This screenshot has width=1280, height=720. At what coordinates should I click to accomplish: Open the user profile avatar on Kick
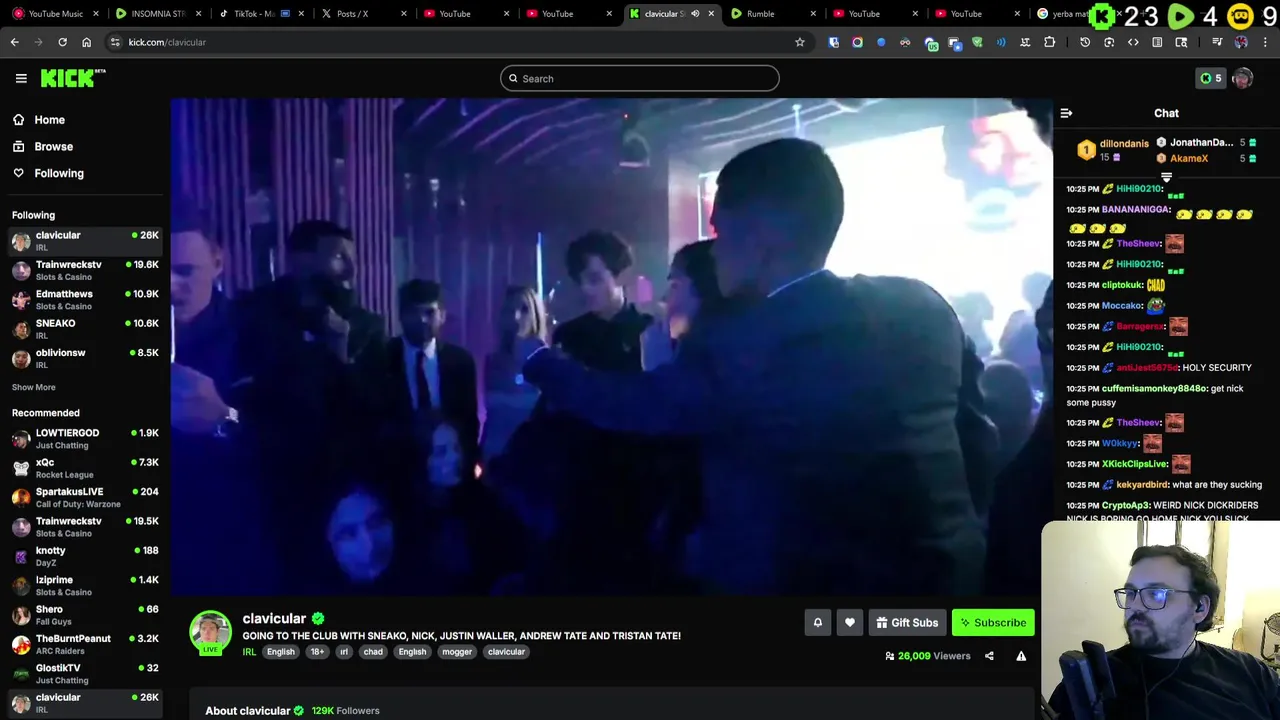tap(1243, 78)
